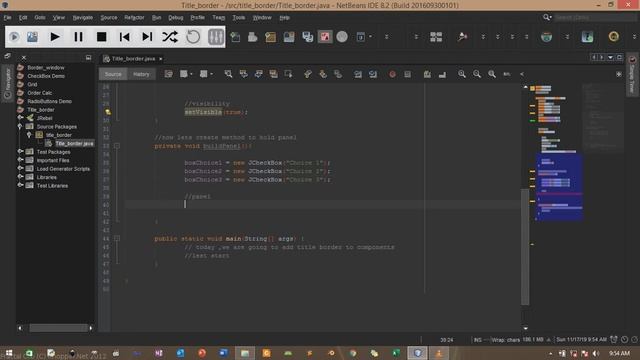Select Title_border.java in project tree

tap(74, 144)
